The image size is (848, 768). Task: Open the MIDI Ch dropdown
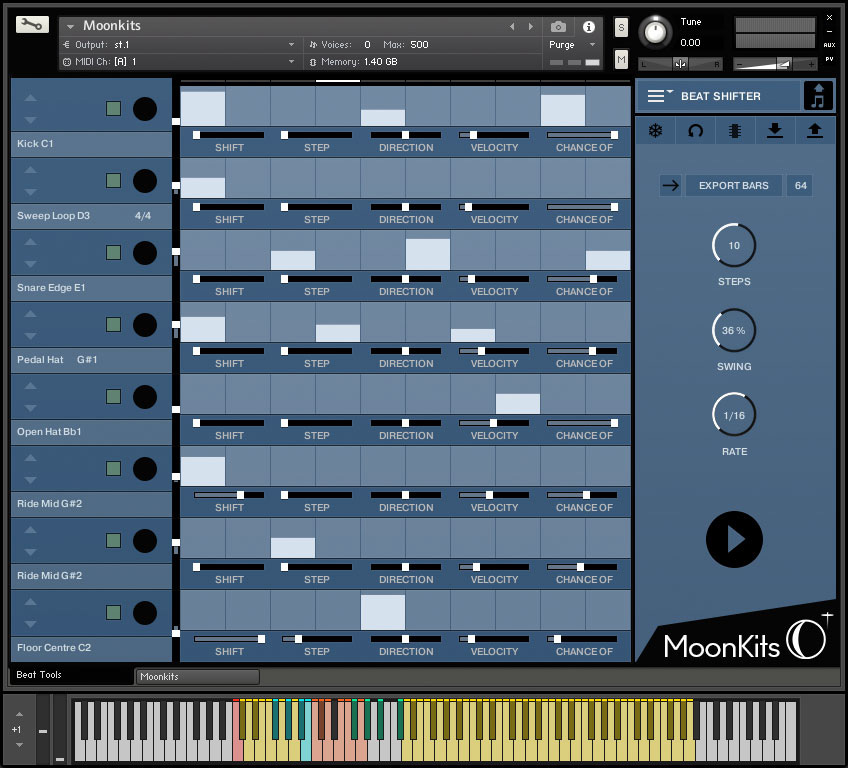[292, 62]
